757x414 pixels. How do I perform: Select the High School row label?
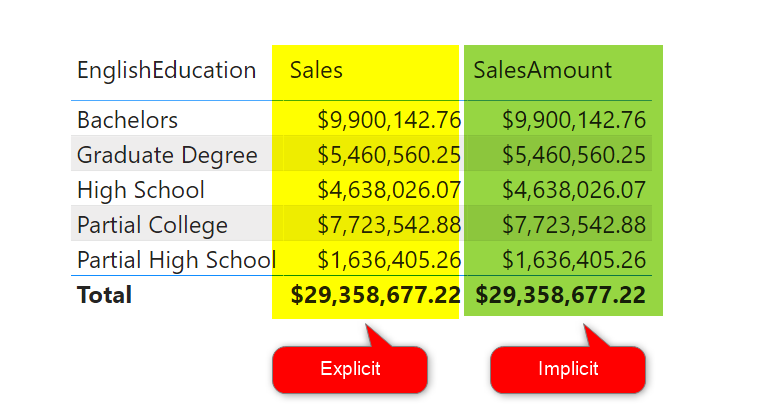[140, 190]
